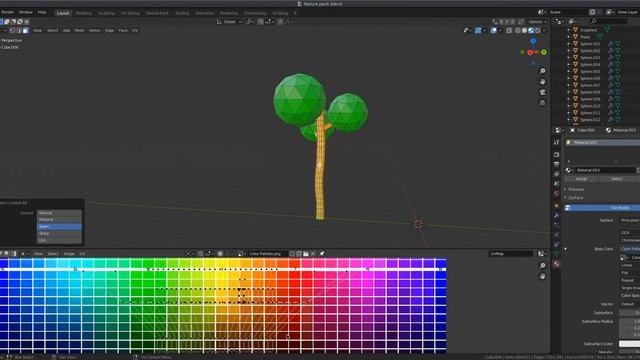Choose Sharp in Select Linked delimit list
The height and width of the screenshot is (360, 640).
pyautogui.click(x=59, y=233)
